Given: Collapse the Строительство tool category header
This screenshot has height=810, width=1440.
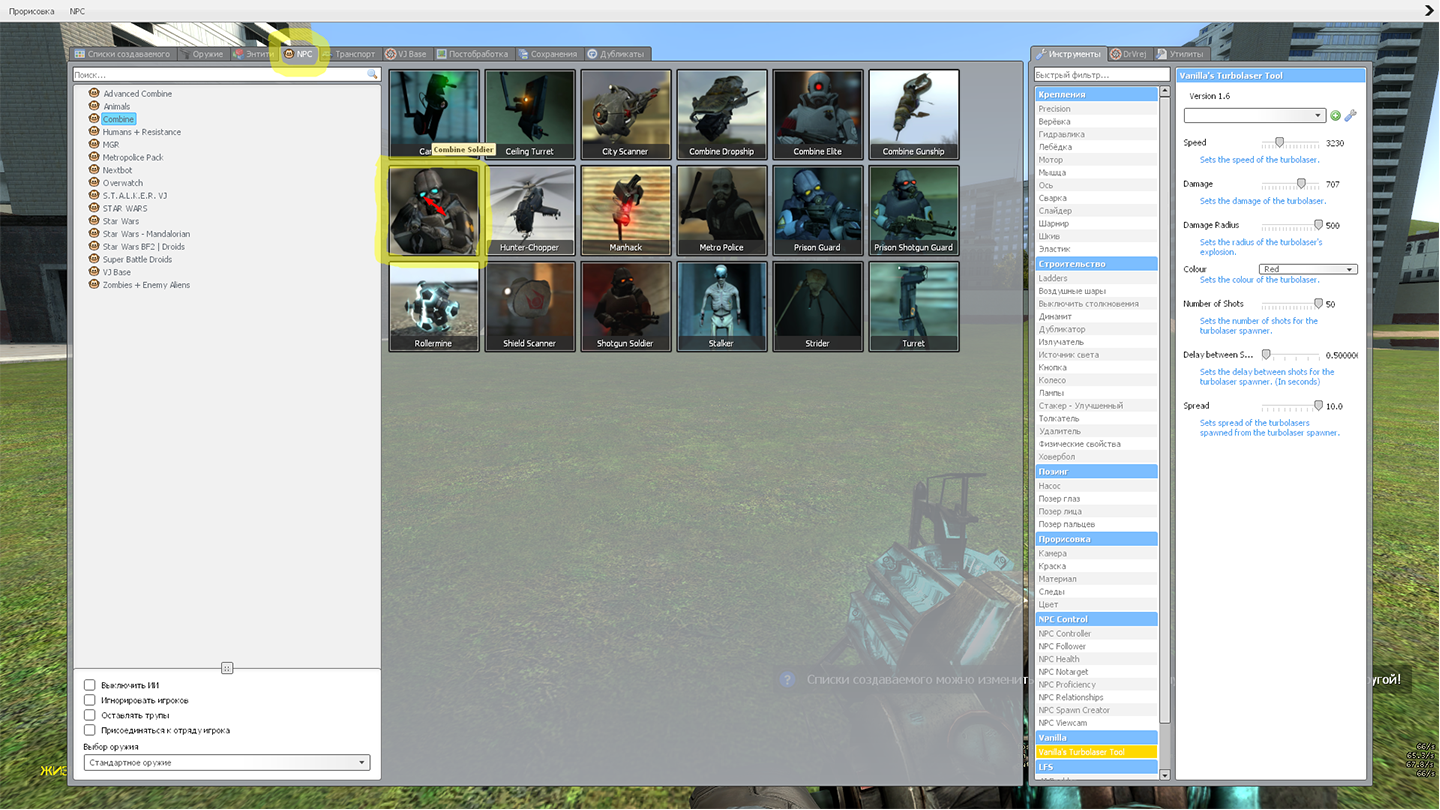Looking at the screenshot, I should coord(1096,264).
